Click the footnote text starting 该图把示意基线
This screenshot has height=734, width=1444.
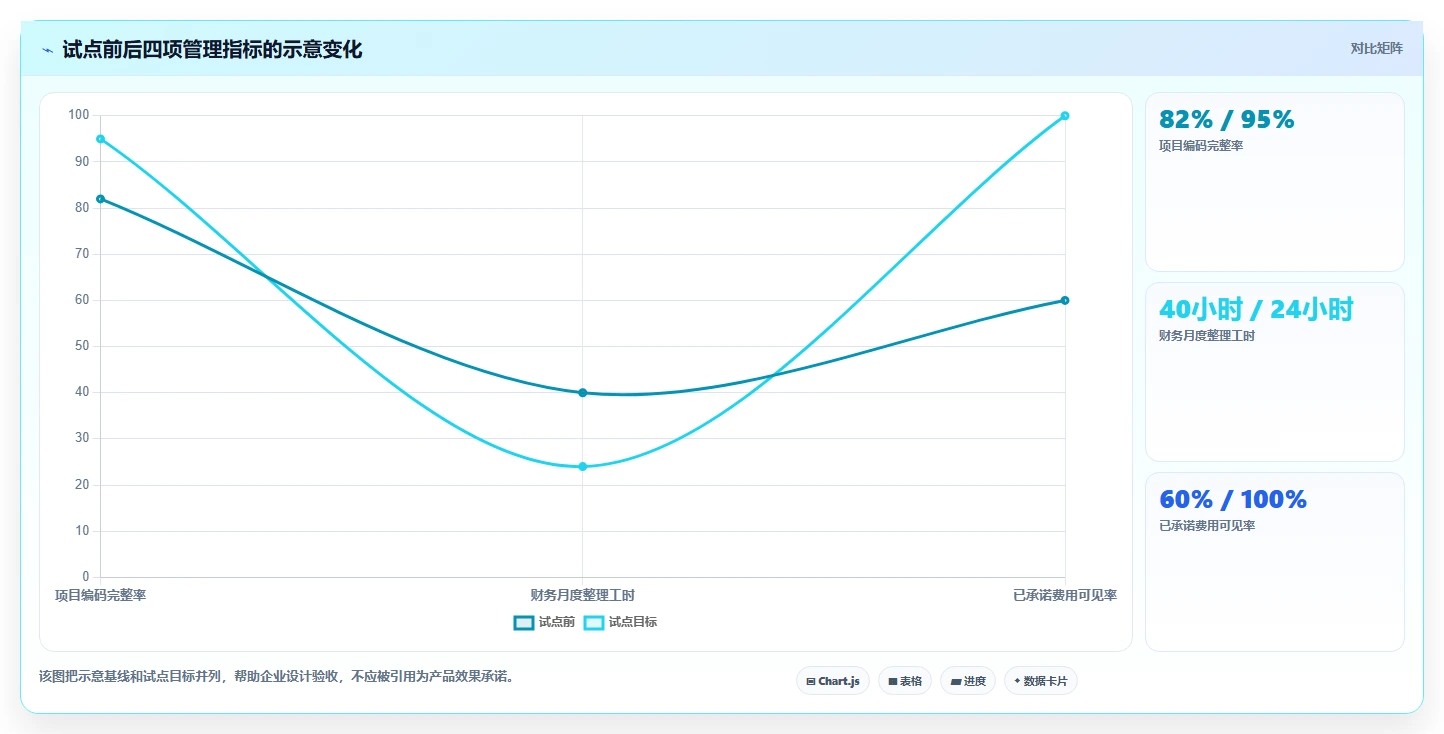pos(278,676)
